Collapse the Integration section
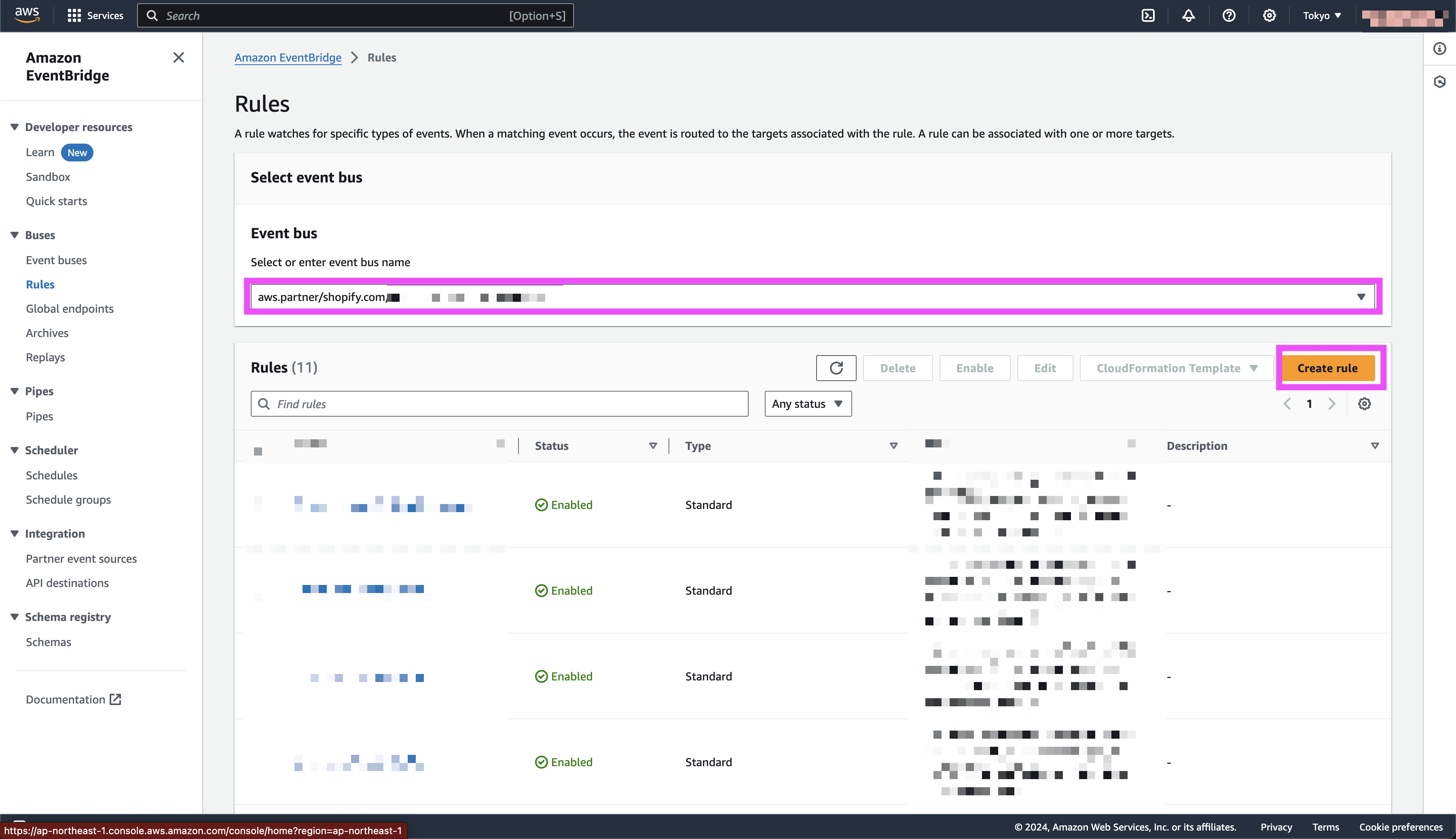This screenshot has height=839, width=1456. pyautogui.click(x=15, y=534)
